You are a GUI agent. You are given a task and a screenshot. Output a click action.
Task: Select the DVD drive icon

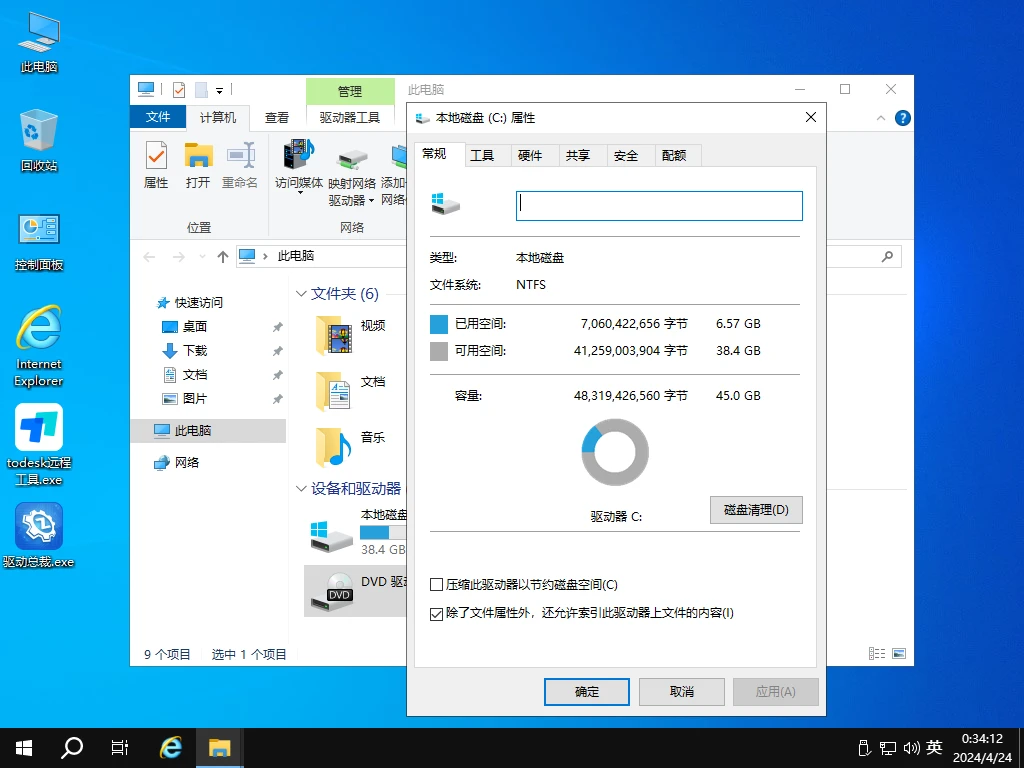point(332,592)
